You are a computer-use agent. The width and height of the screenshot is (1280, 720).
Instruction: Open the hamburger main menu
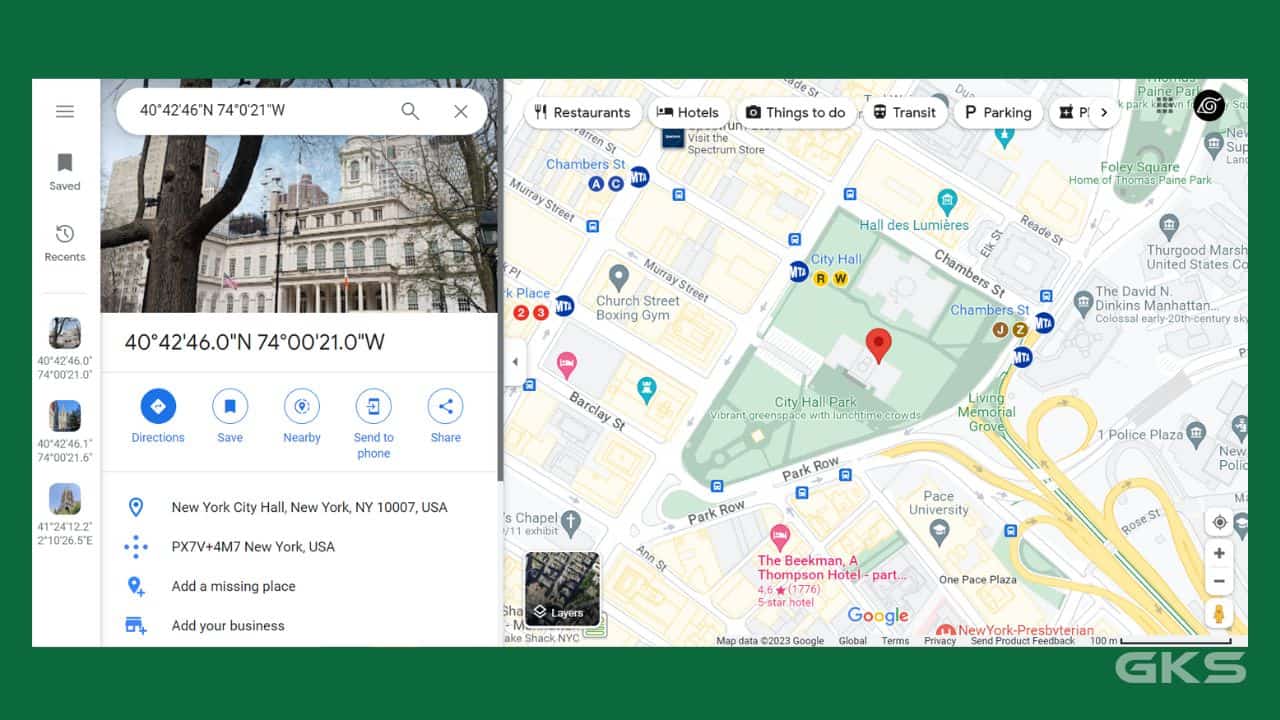(x=65, y=111)
